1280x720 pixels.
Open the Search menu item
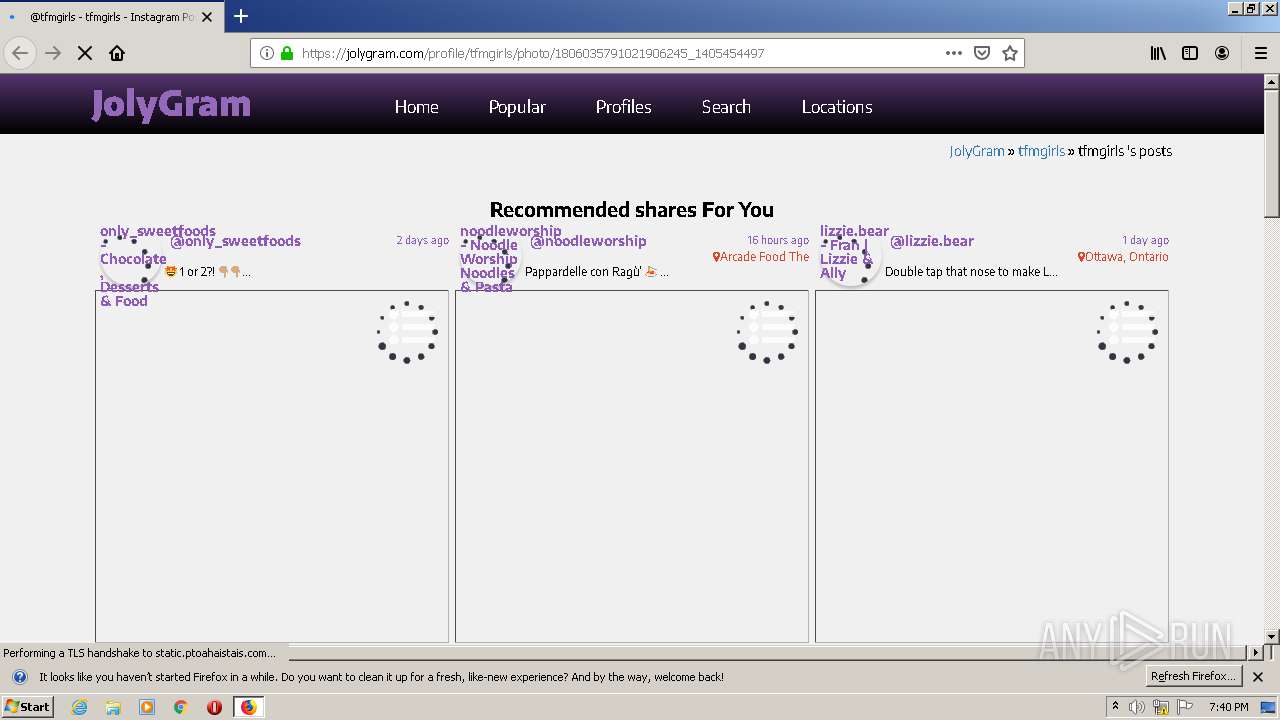click(x=726, y=107)
